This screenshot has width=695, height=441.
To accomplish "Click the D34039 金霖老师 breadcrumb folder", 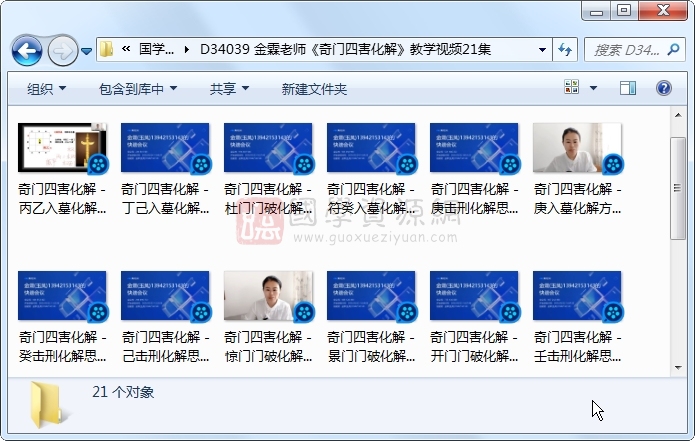I will (x=345, y=49).
